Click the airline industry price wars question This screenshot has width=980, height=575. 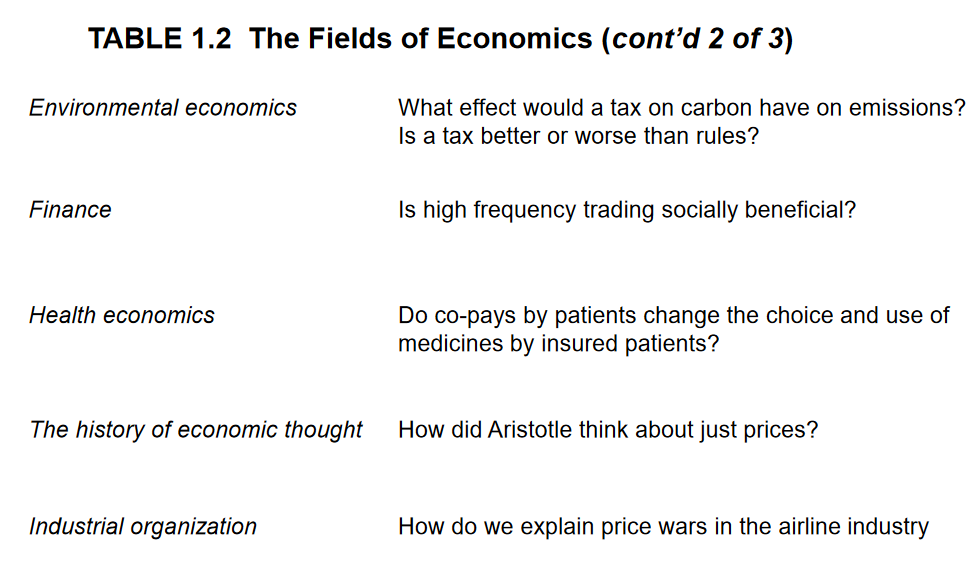click(x=663, y=528)
